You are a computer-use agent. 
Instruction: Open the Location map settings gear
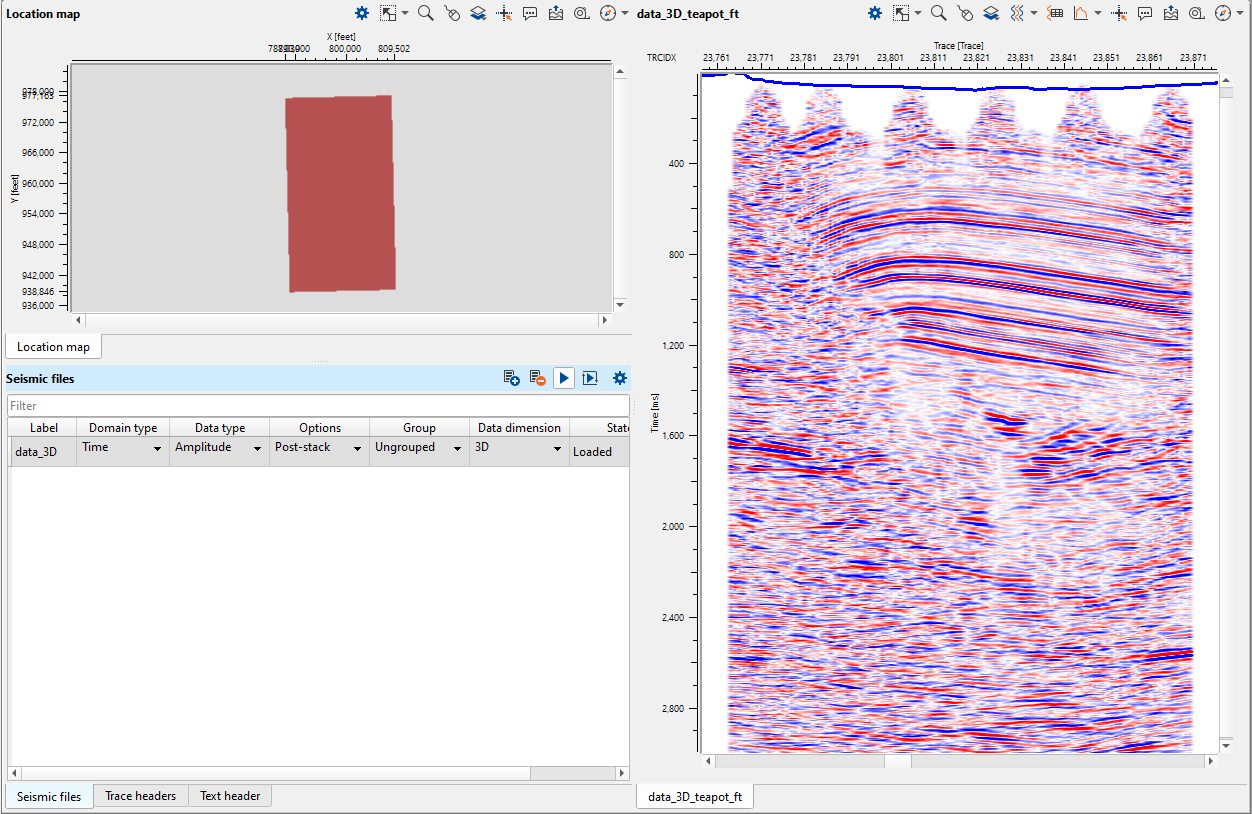click(361, 13)
